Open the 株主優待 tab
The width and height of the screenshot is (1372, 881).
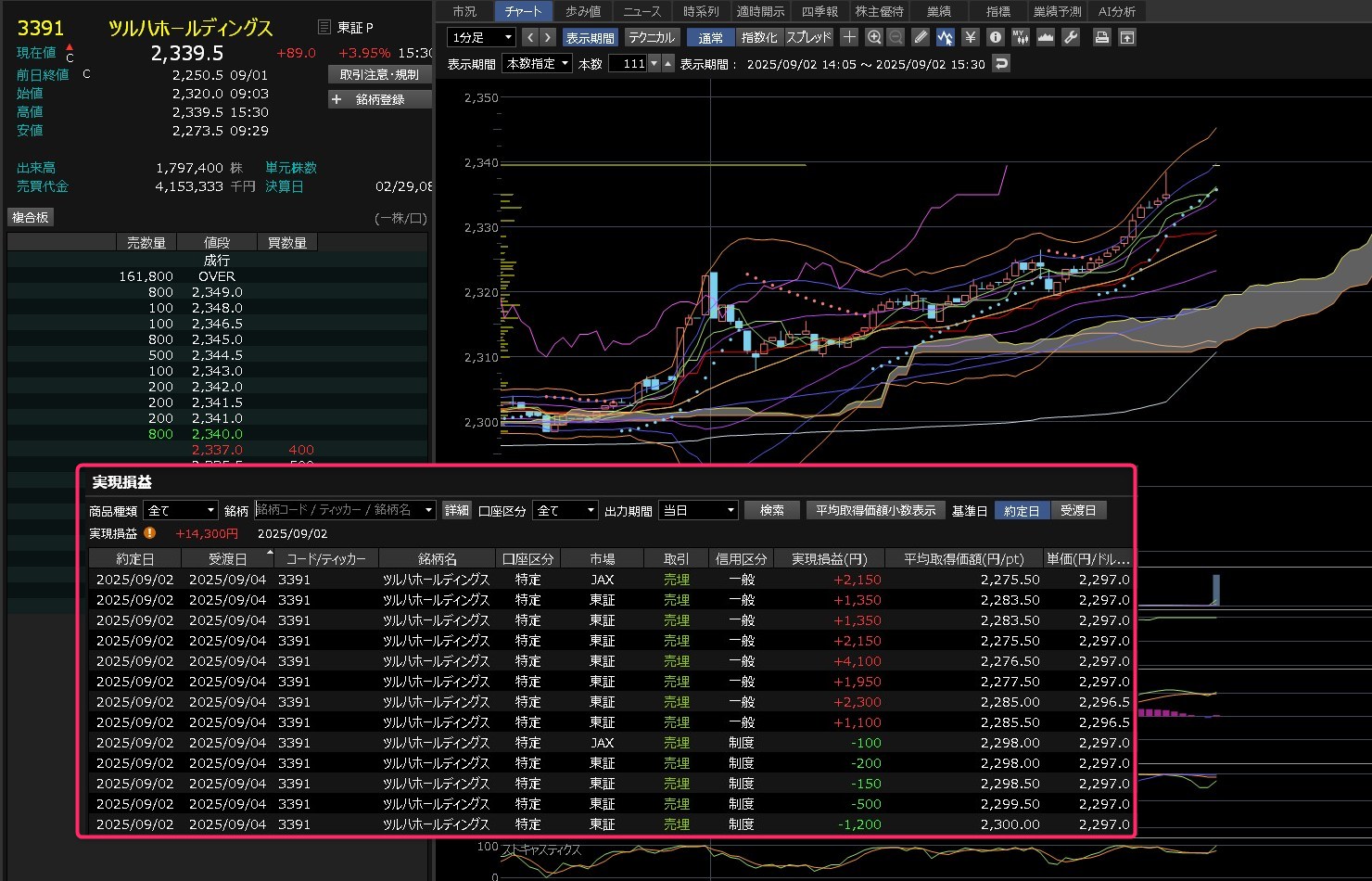click(879, 11)
